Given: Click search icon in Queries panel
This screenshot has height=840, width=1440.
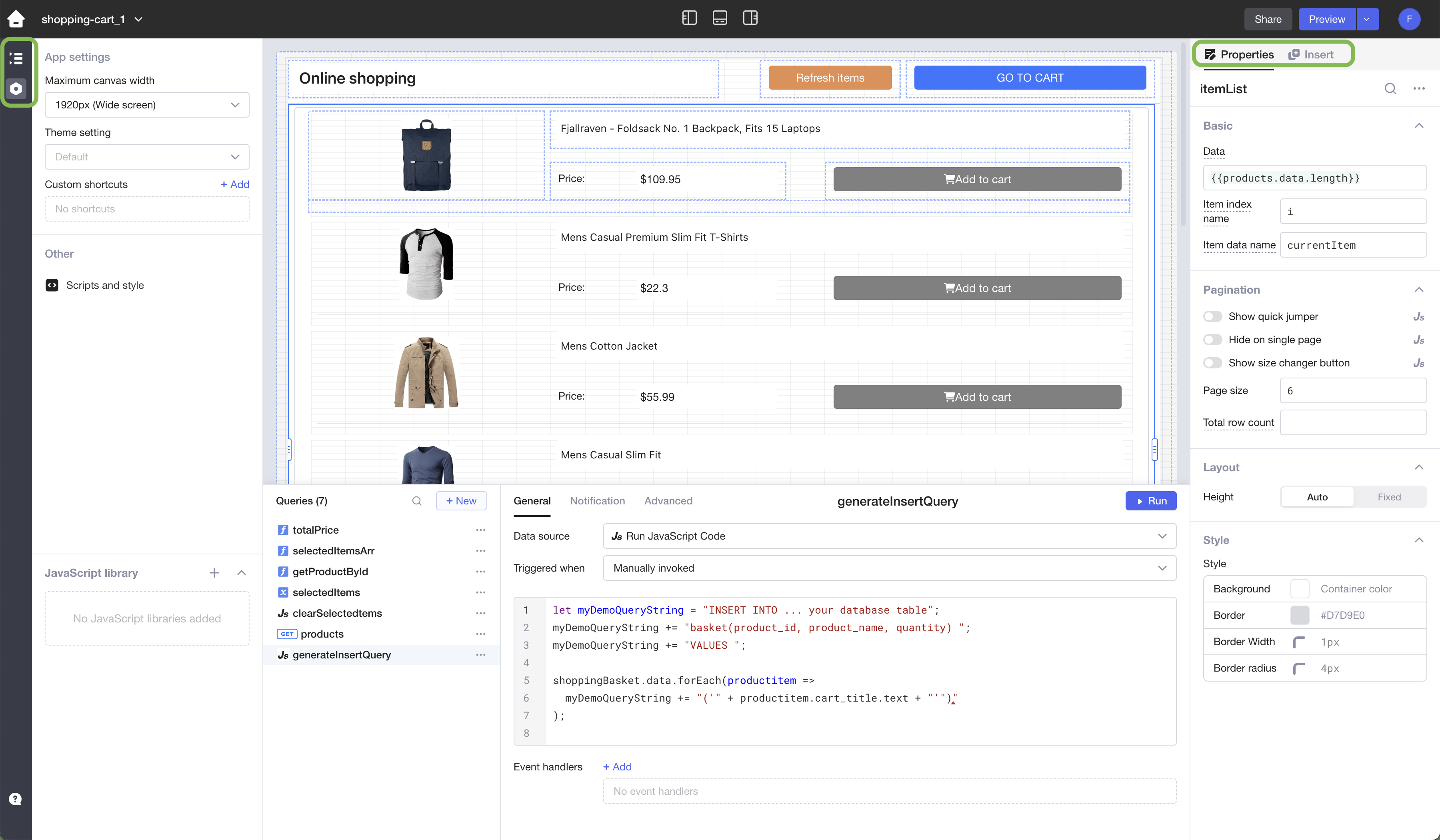Looking at the screenshot, I should coord(416,501).
